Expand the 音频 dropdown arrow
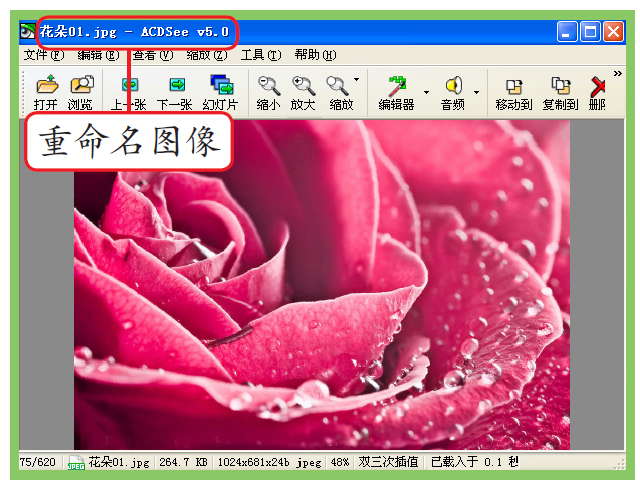This screenshot has height=487, width=640. coord(477,93)
